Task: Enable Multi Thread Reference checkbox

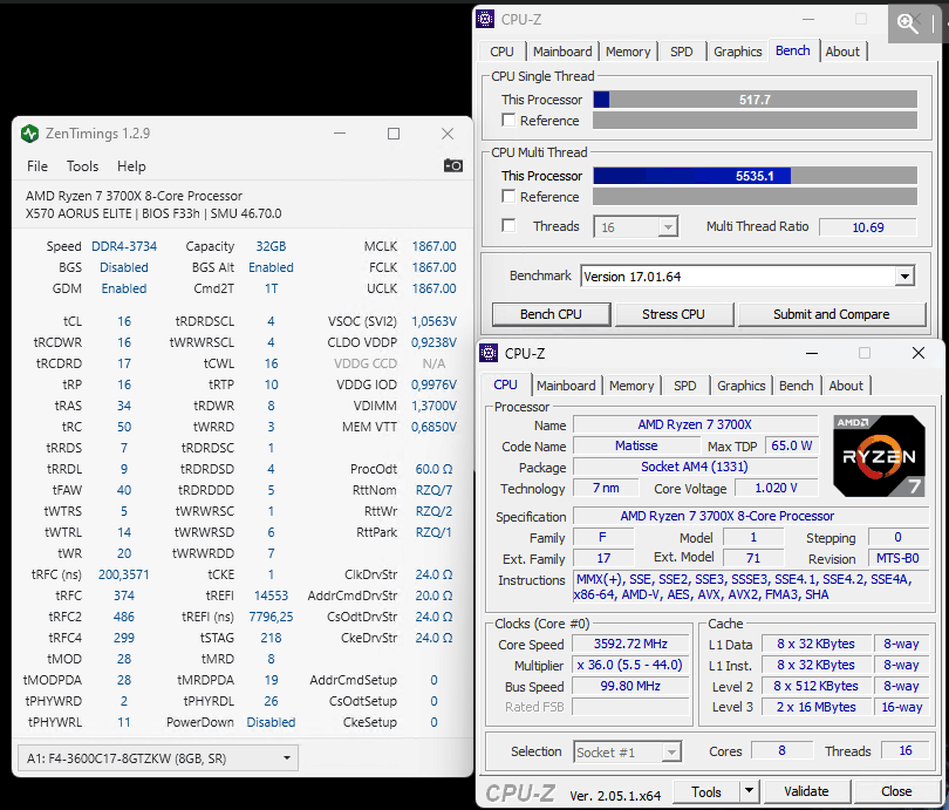Action: [x=508, y=197]
